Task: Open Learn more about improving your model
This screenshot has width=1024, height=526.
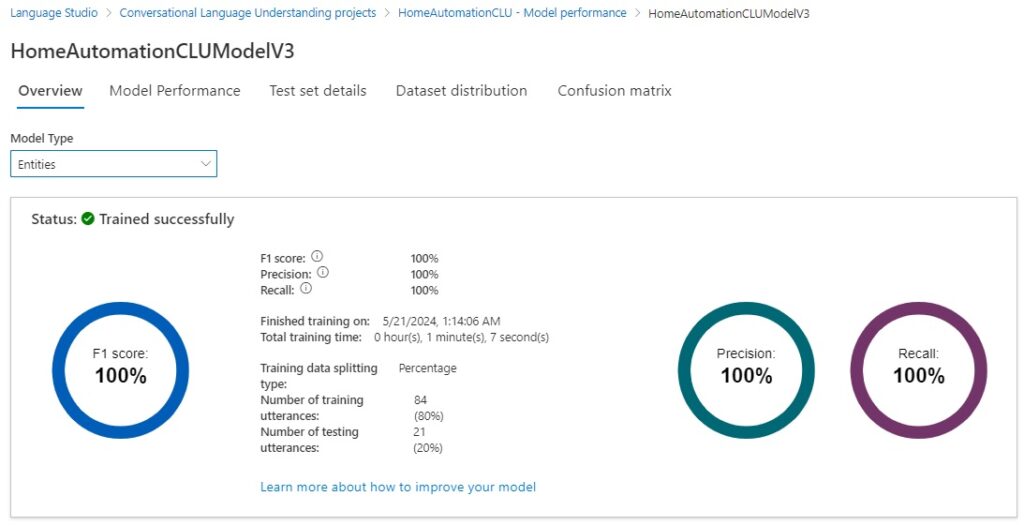Action: pyautogui.click(x=398, y=487)
